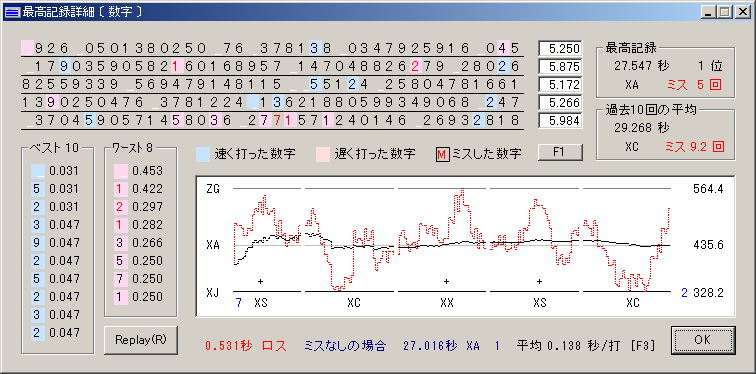Click the ワースト 8 group title
The image size is (756, 374).
click(x=132, y=148)
